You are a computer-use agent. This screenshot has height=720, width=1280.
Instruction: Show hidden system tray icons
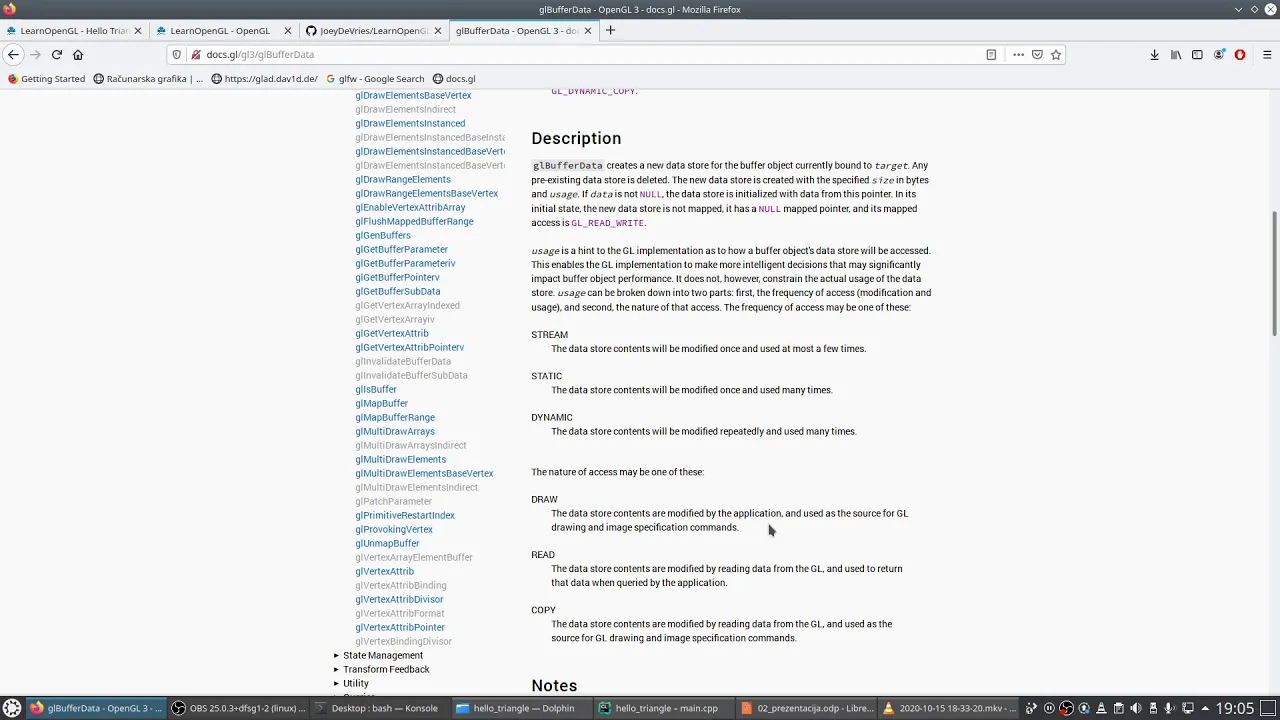(1205, 708)
